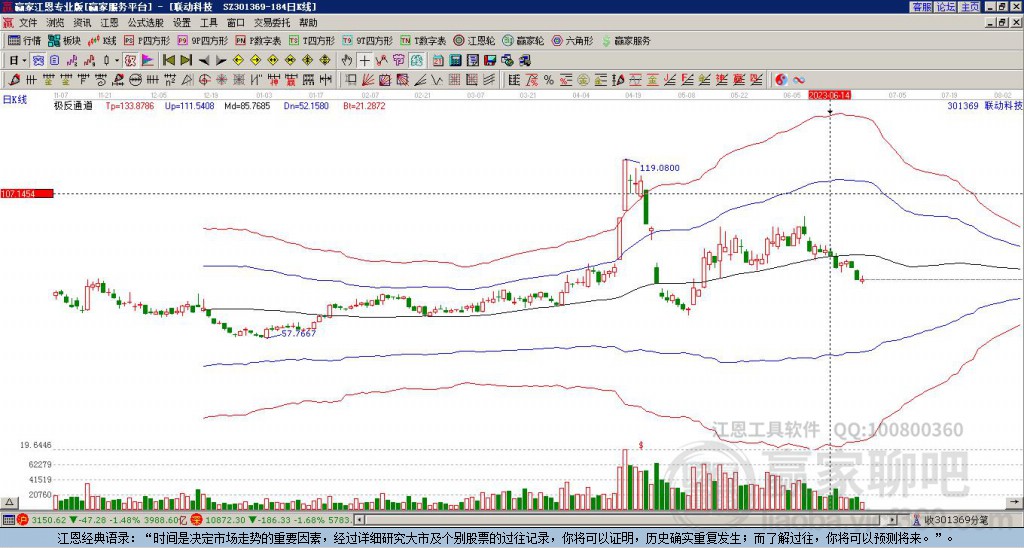Open the 浏览 menu
Screen dimensions: 1024x548
click(55, 23)
